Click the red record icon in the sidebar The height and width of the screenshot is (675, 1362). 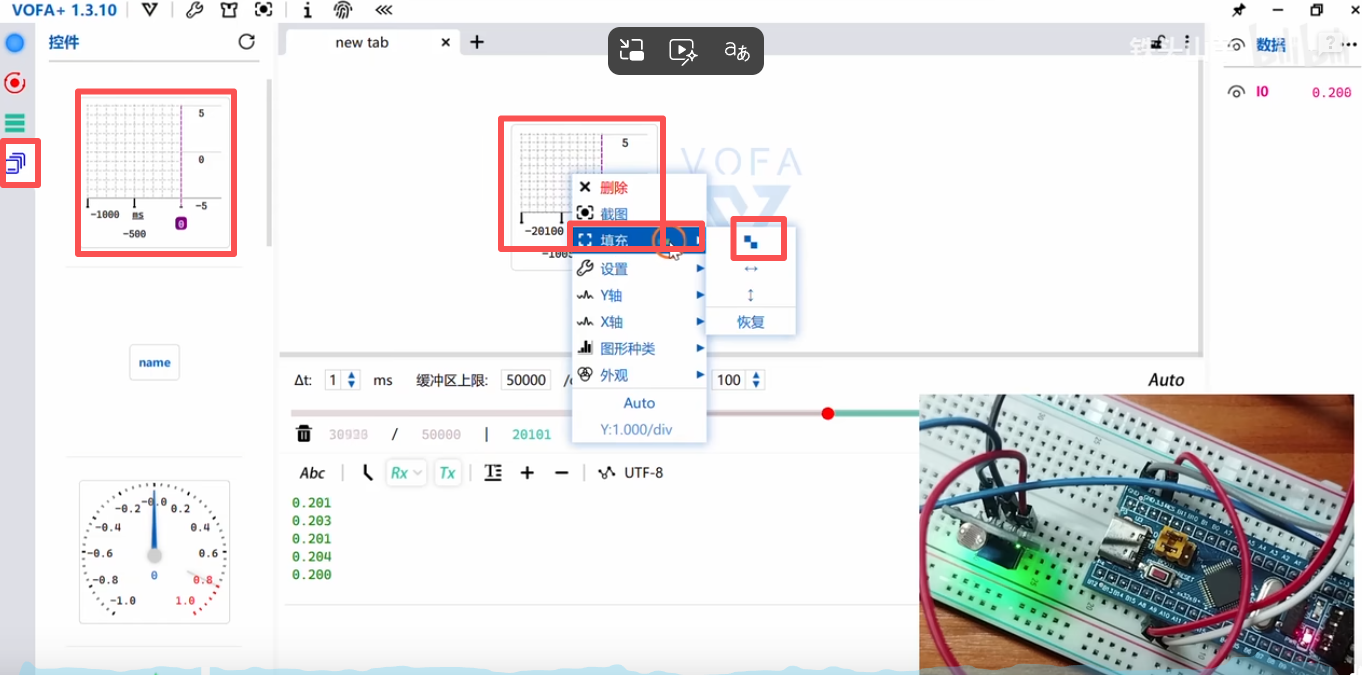tap(14, 83)
